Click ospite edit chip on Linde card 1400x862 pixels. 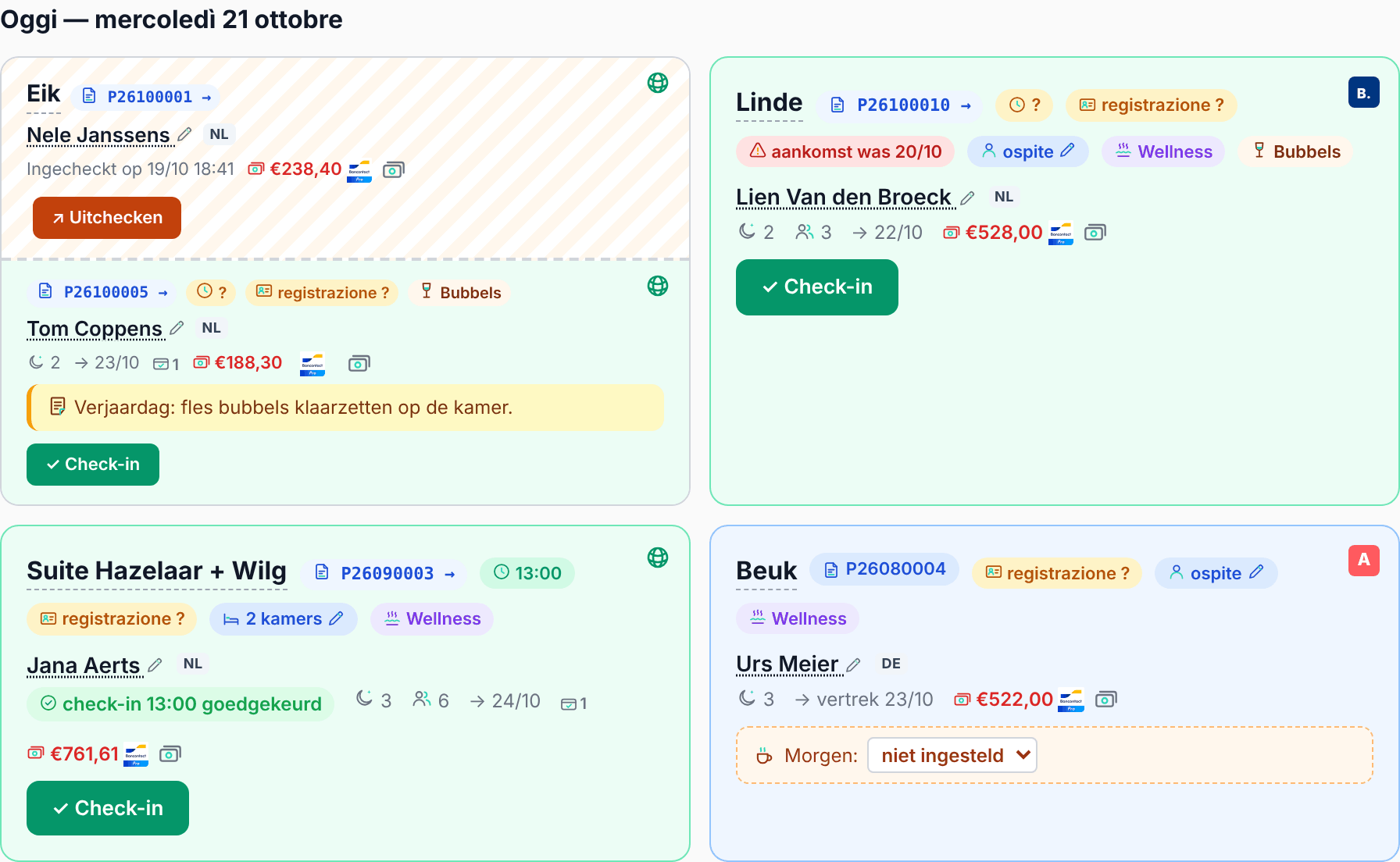click(1028, 151)
